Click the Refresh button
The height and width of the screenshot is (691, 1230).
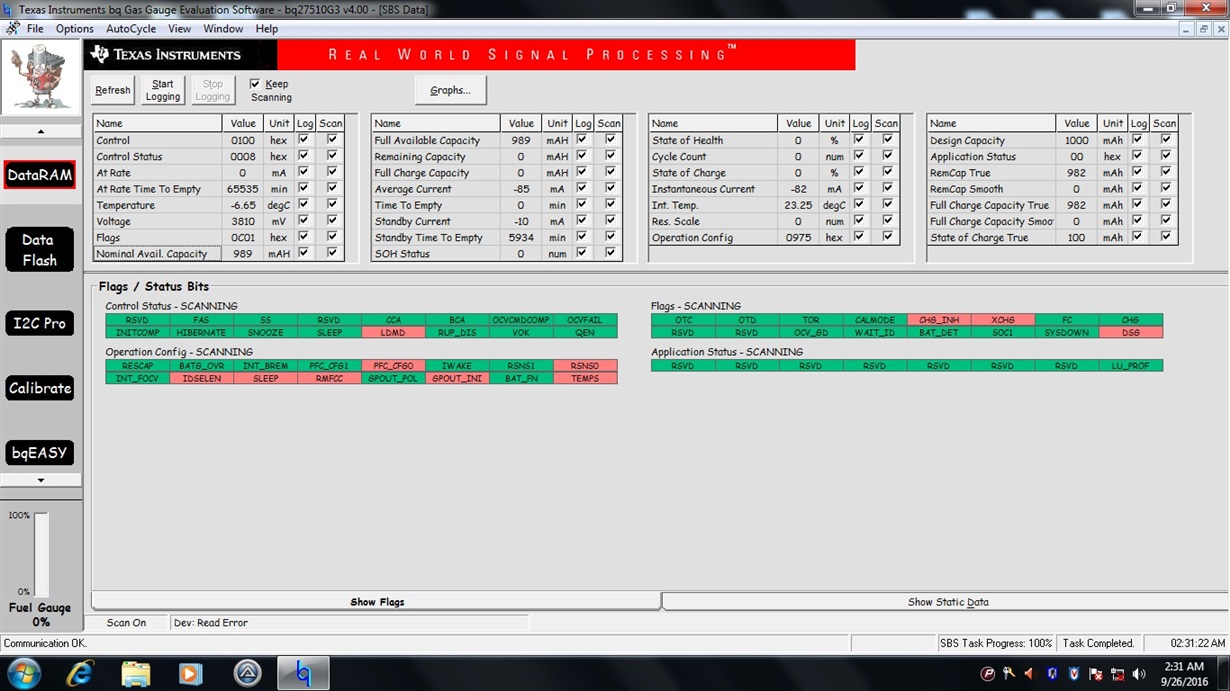(113, 90)
